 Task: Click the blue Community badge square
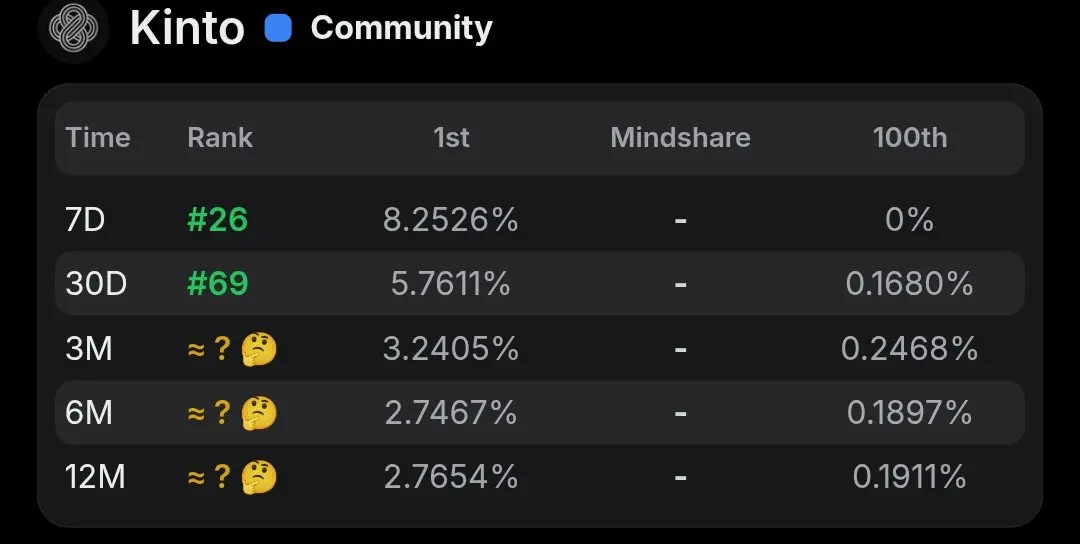278,29
